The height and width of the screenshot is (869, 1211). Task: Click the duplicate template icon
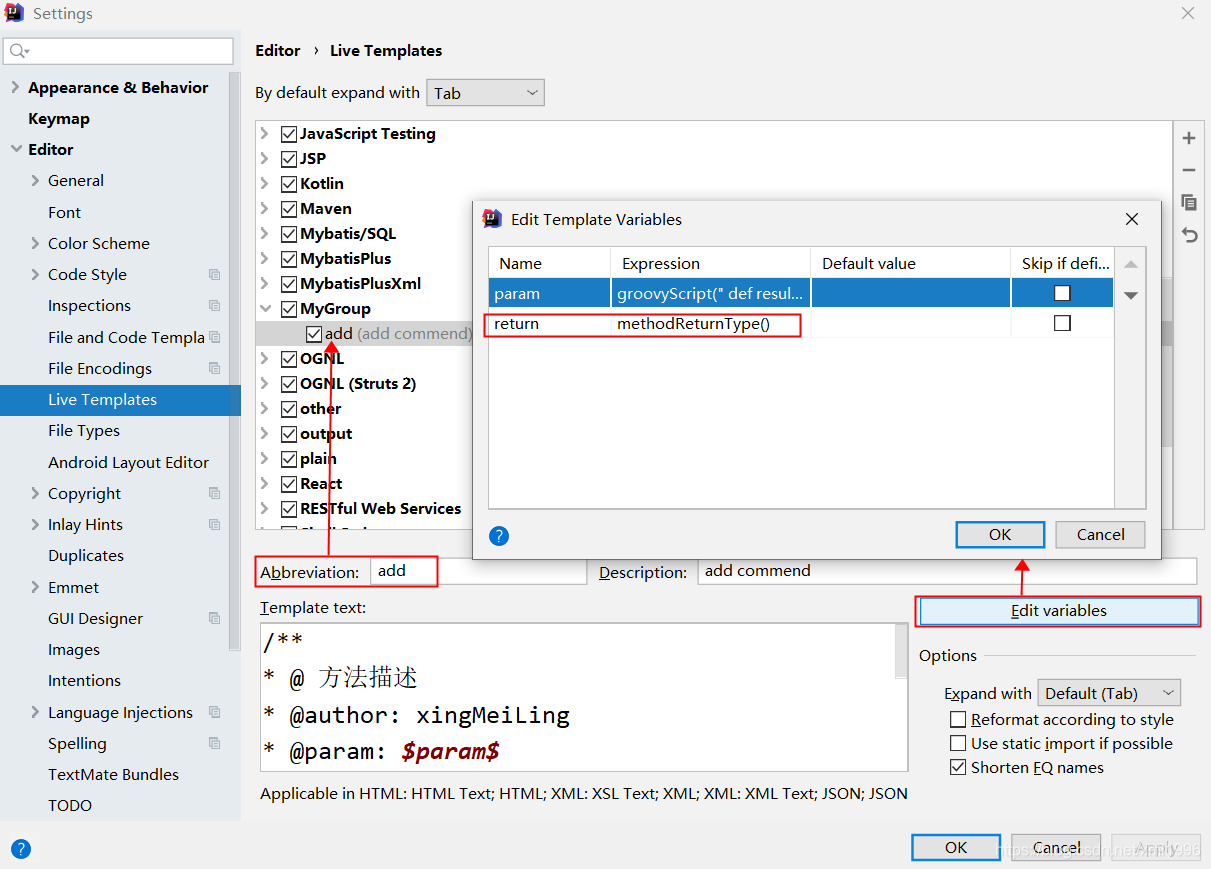pos(1189,203)
